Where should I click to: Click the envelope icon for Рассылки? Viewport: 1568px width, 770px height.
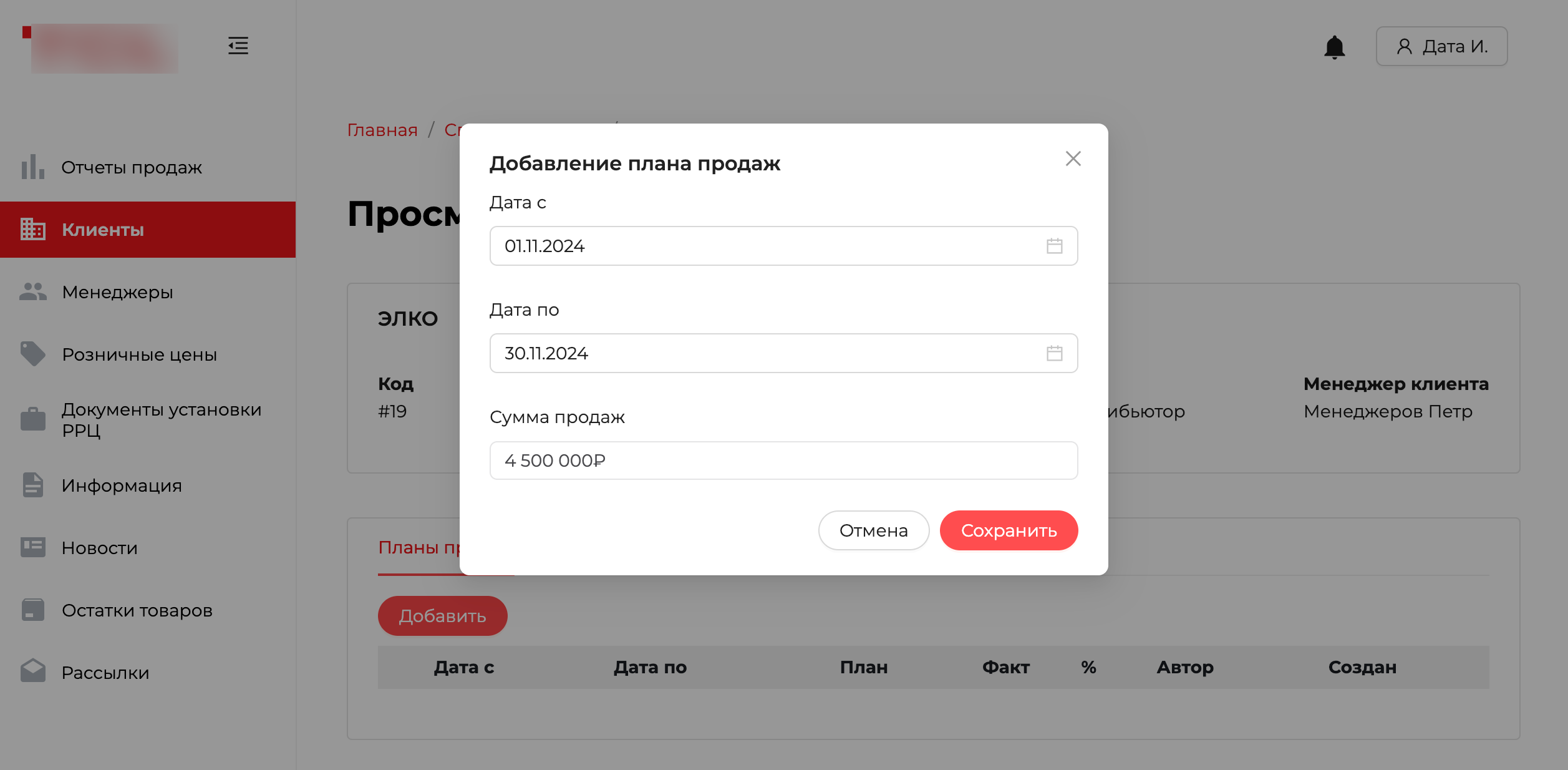tap(32, 671)
